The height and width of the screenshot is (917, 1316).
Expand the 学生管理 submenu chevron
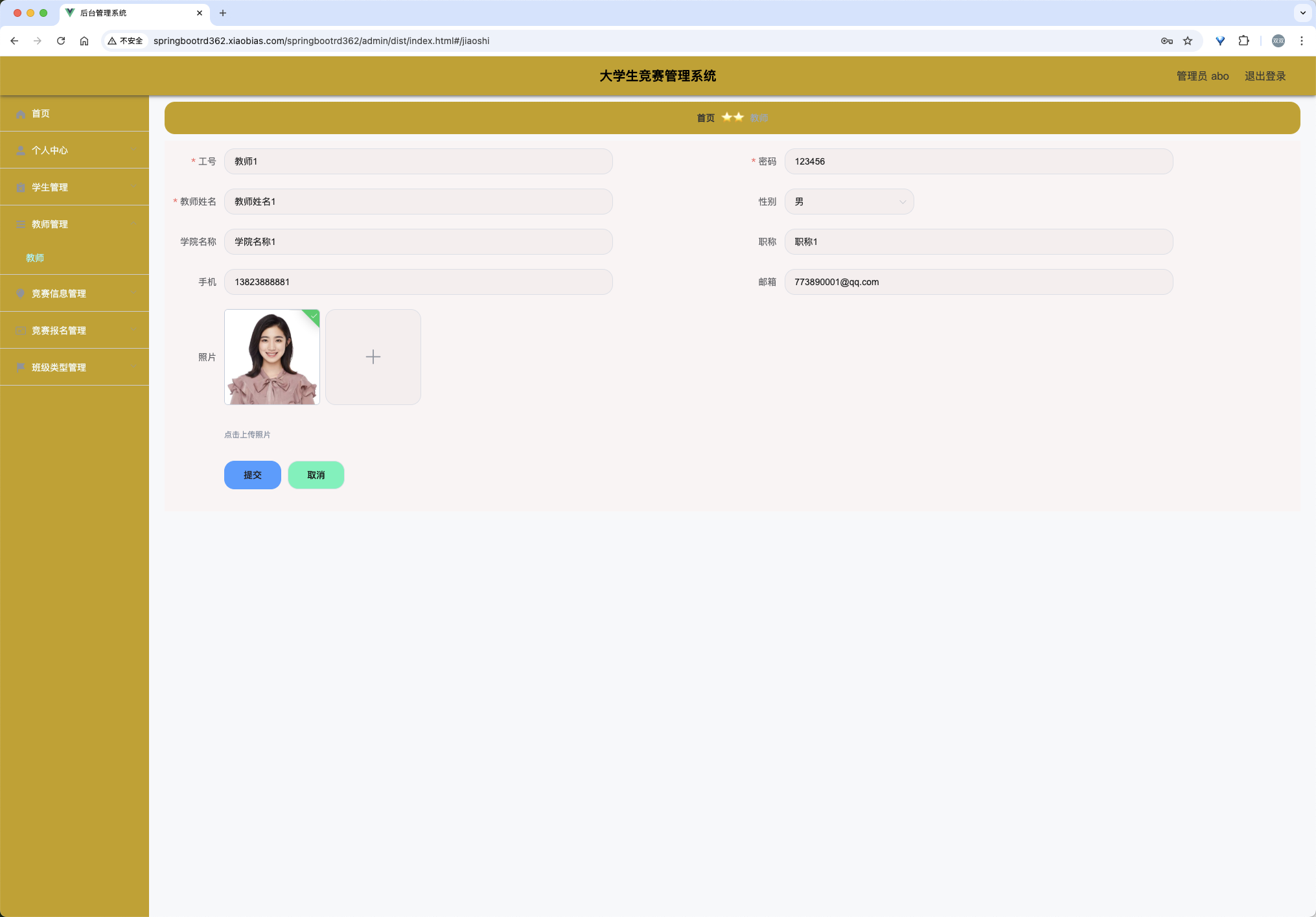[133, 187]
